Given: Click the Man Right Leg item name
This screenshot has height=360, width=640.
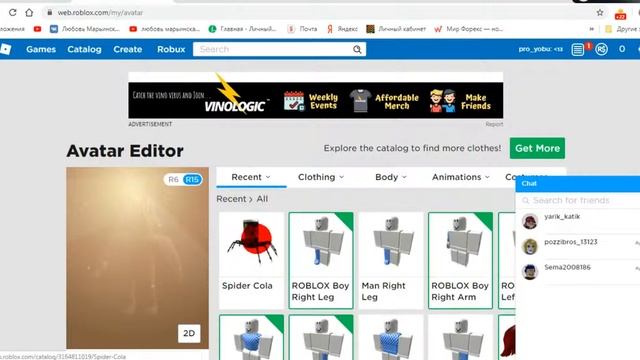Looking at the screenshot, I should pyautogui.click(x=383, y=291).
